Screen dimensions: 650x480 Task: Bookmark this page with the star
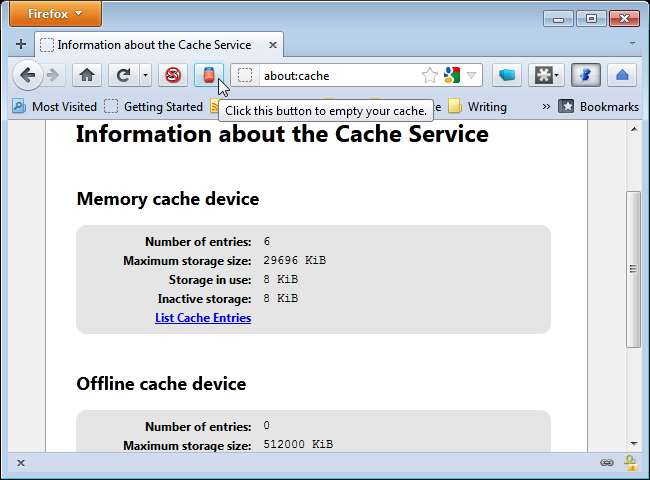(x=430, y=75)
